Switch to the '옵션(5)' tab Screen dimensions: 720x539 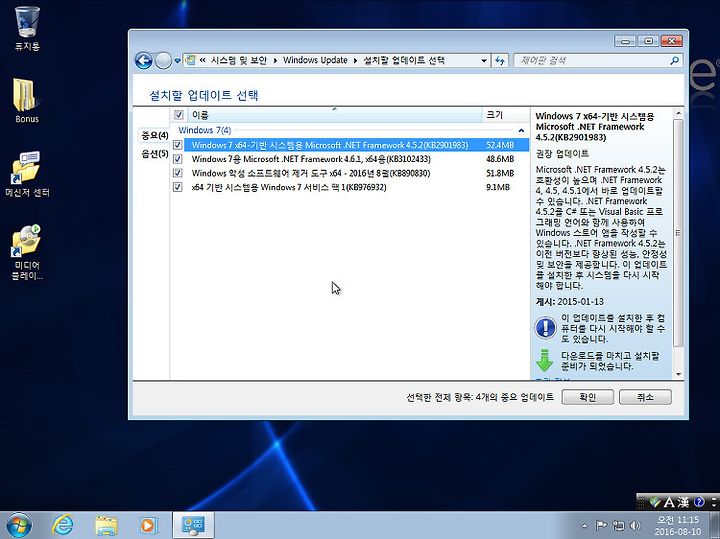coord(155,154)
